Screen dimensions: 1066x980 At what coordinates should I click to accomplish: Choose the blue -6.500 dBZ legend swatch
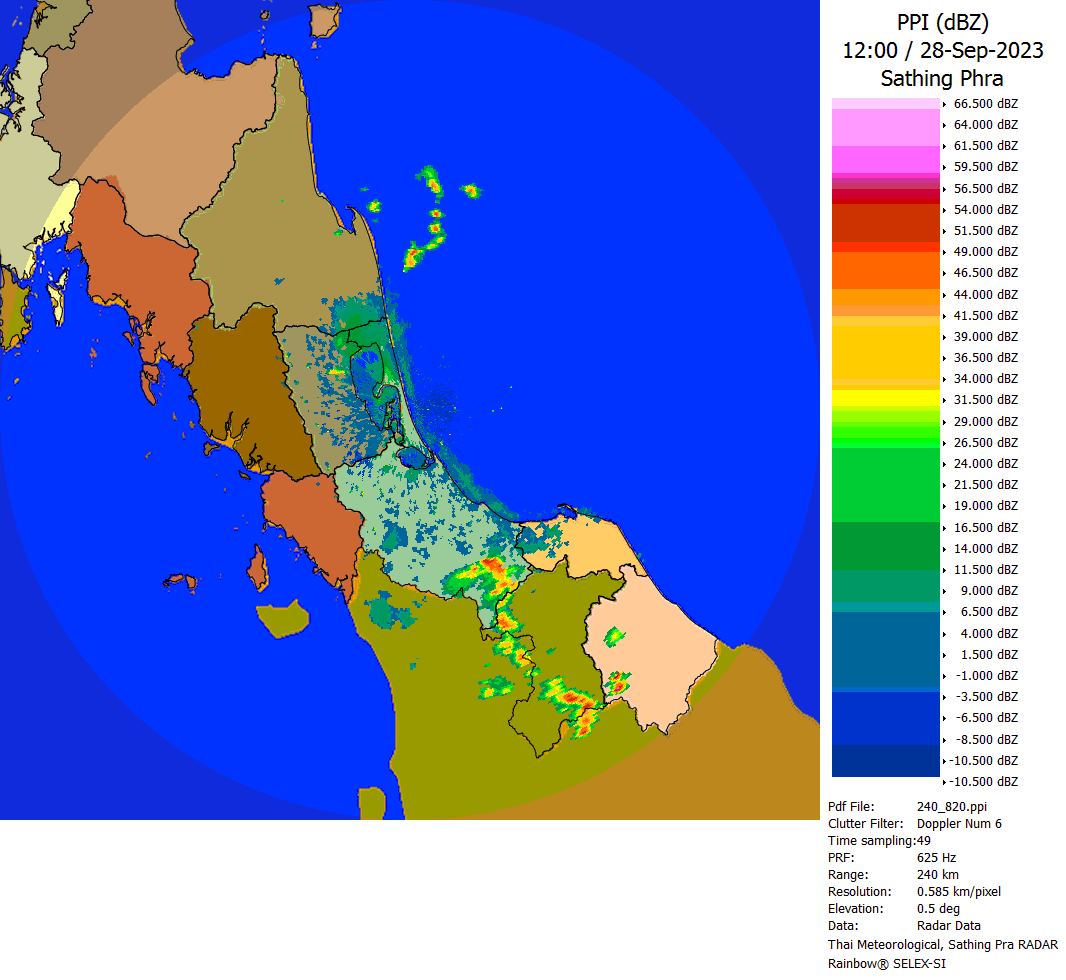[x=886, y=718]
